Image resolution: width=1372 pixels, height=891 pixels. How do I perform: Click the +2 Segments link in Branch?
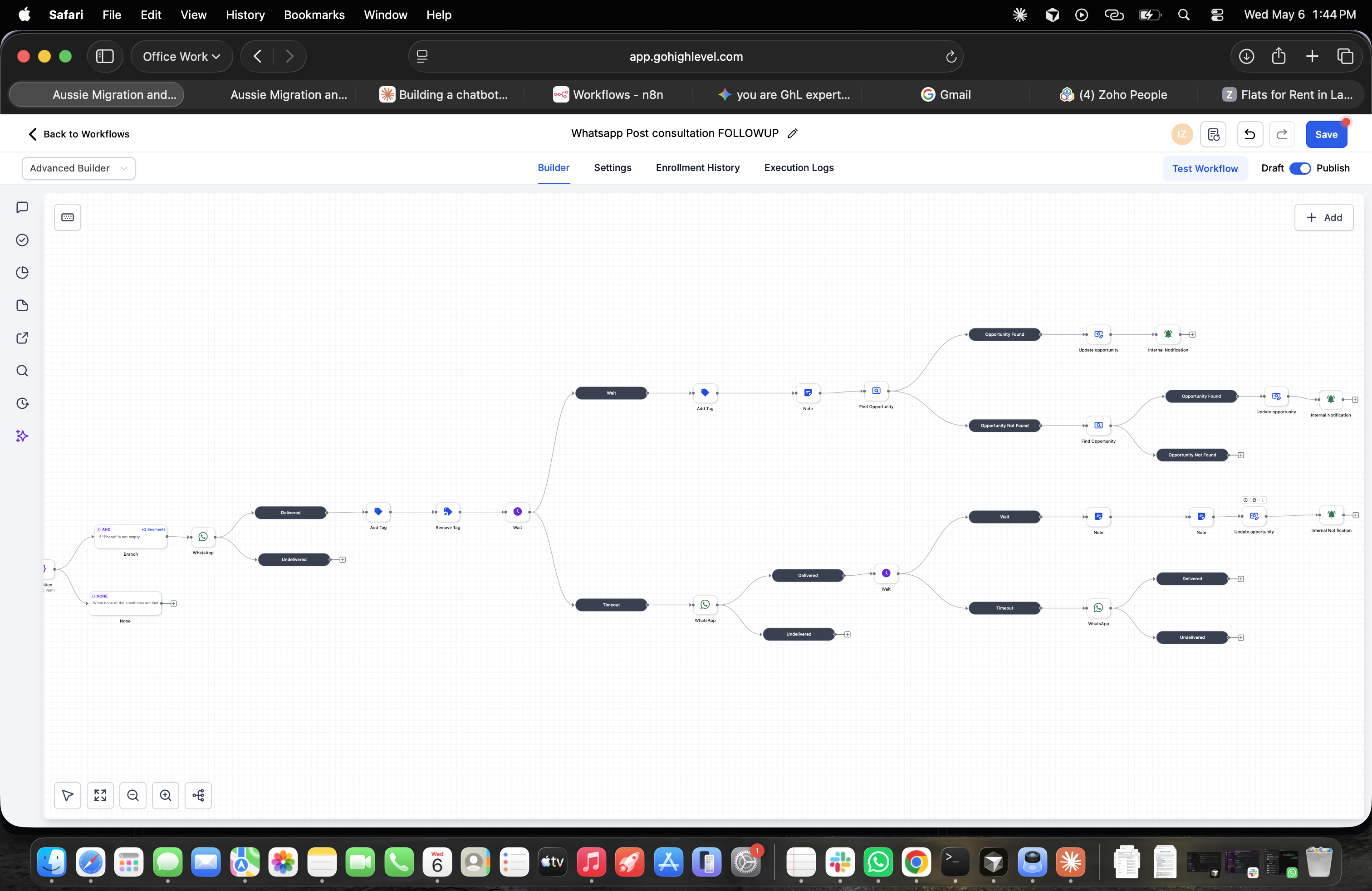coord(153,529)
